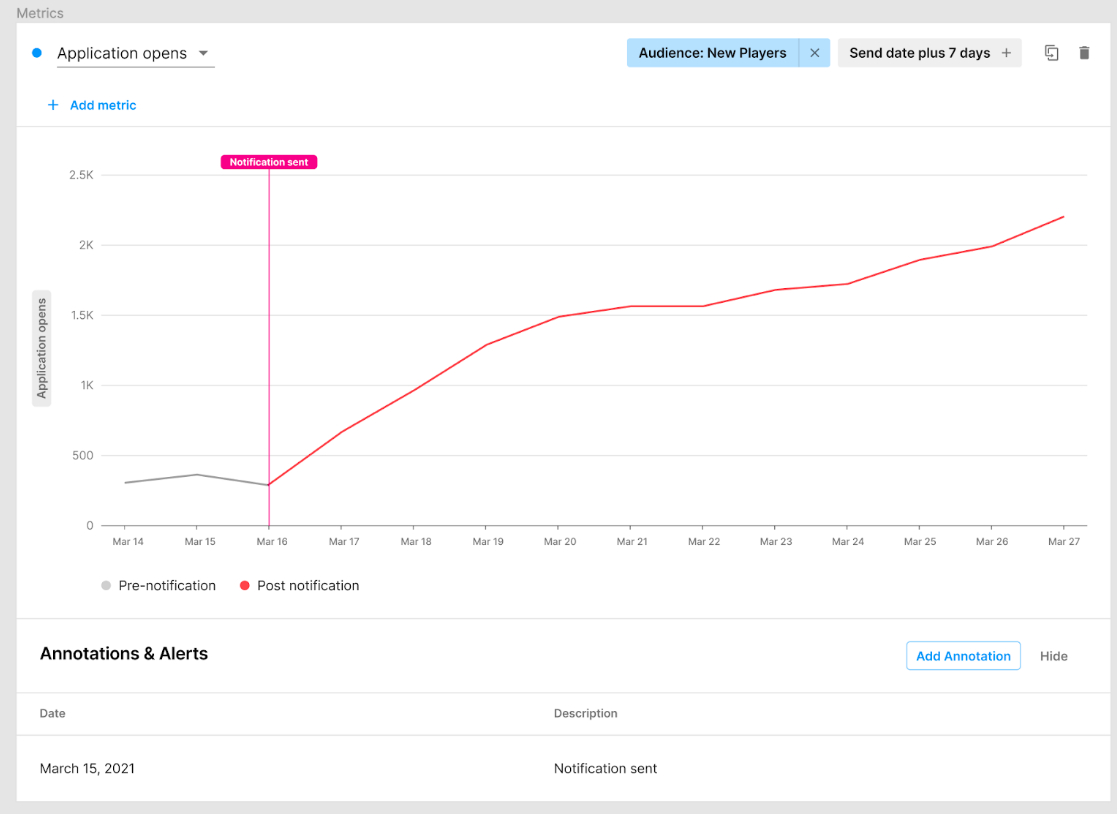Click the Description column header
Screen dimensions: 1117x814
click(585, 713)
